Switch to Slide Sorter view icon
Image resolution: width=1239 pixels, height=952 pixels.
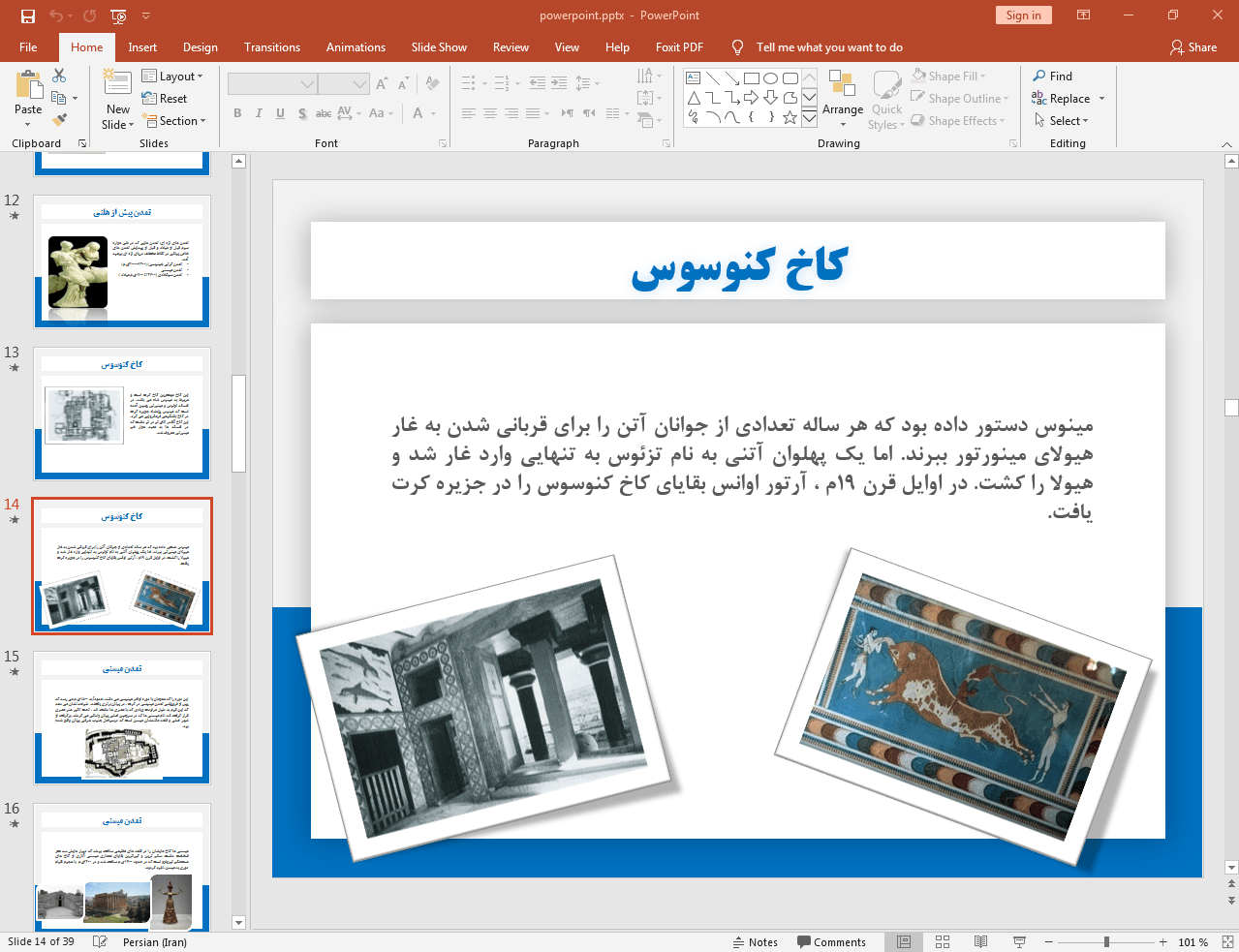943,942
